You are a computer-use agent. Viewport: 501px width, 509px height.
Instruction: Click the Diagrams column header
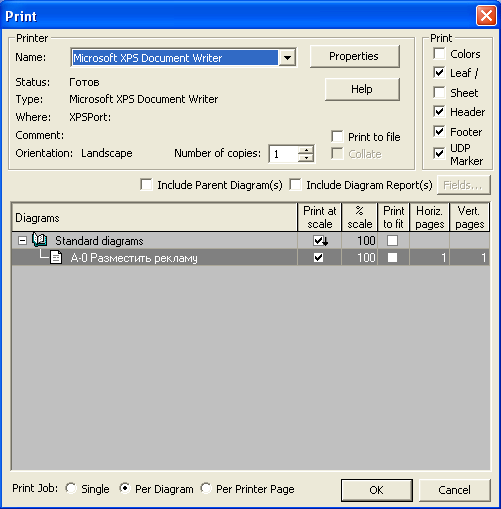tap(155, 217)
